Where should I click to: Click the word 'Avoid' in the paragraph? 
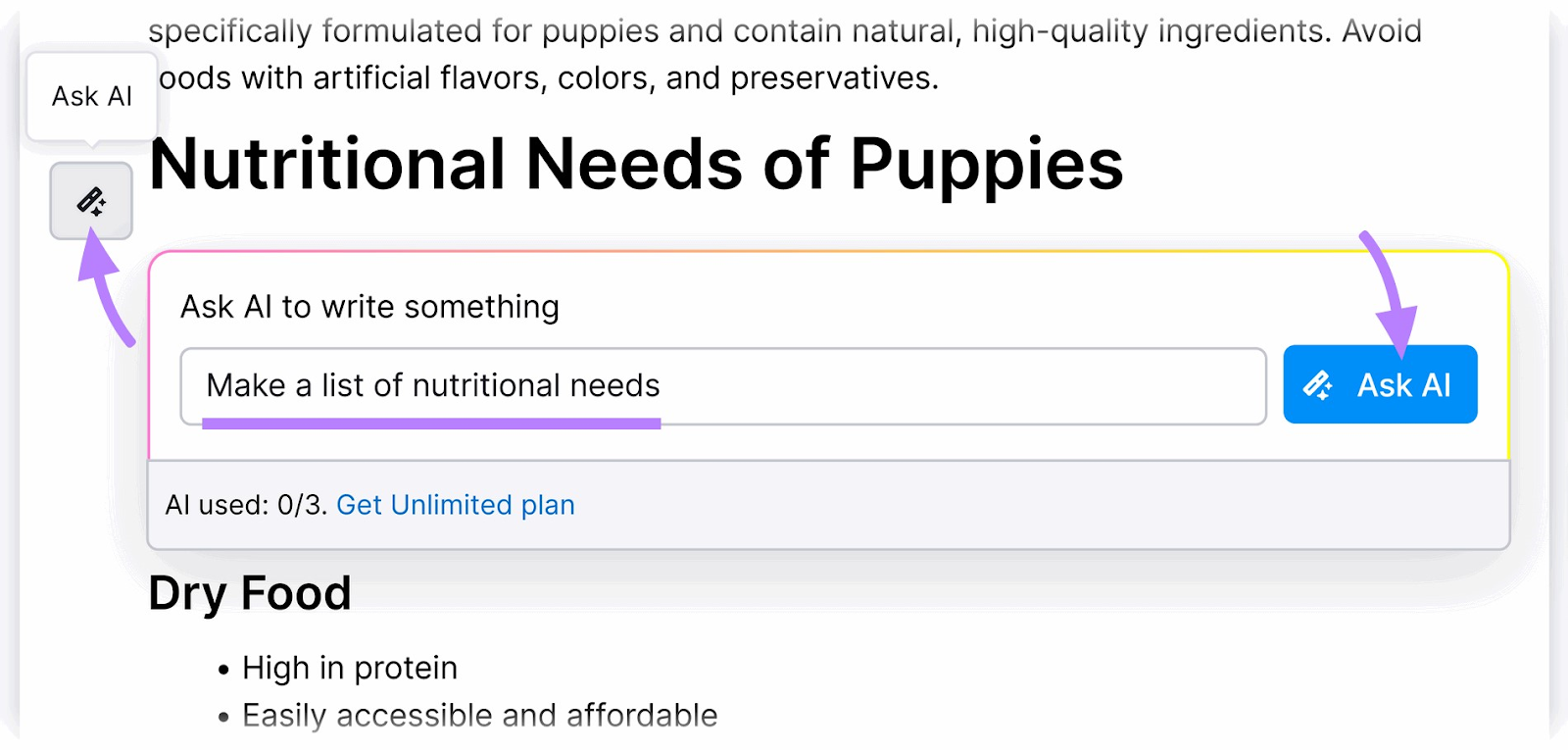(x=1382, y=30)
